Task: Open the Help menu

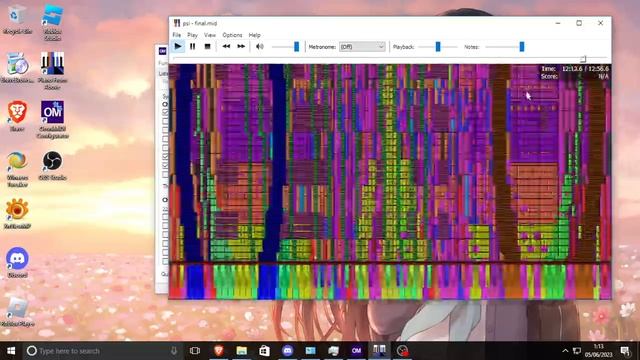Action: (x=255, y=35)
